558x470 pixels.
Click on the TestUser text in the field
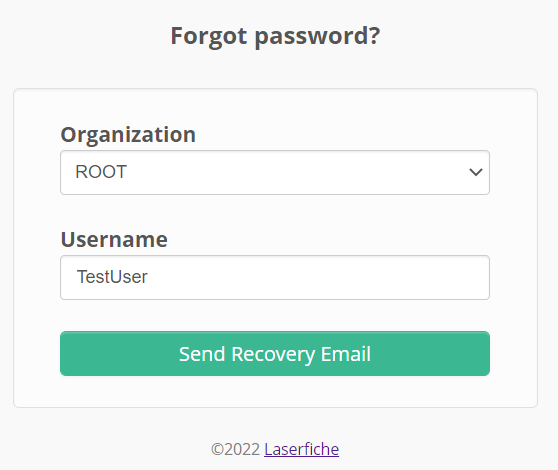click(x=112, y=277)
